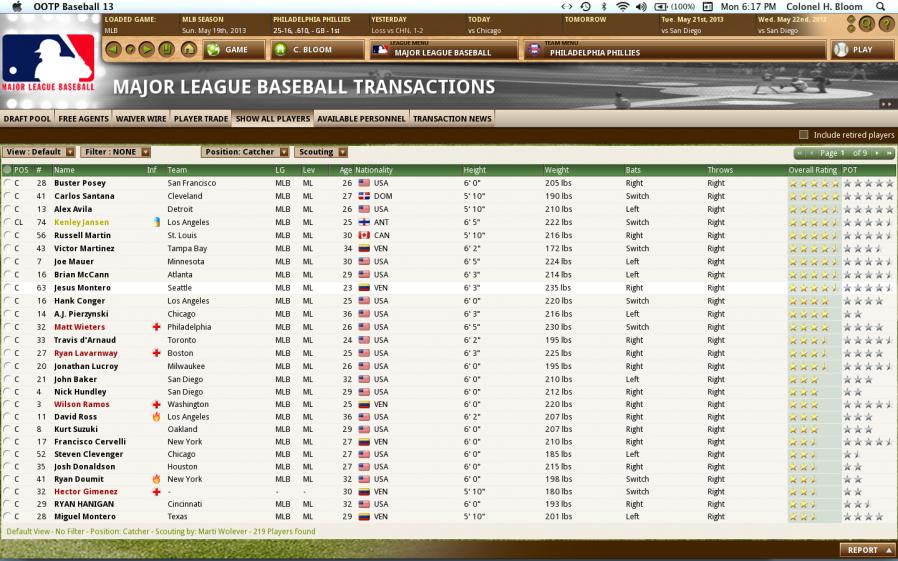Switch to the Free Agents tab
The width and height of the screenshot is (898, 561).
point(84,118)
